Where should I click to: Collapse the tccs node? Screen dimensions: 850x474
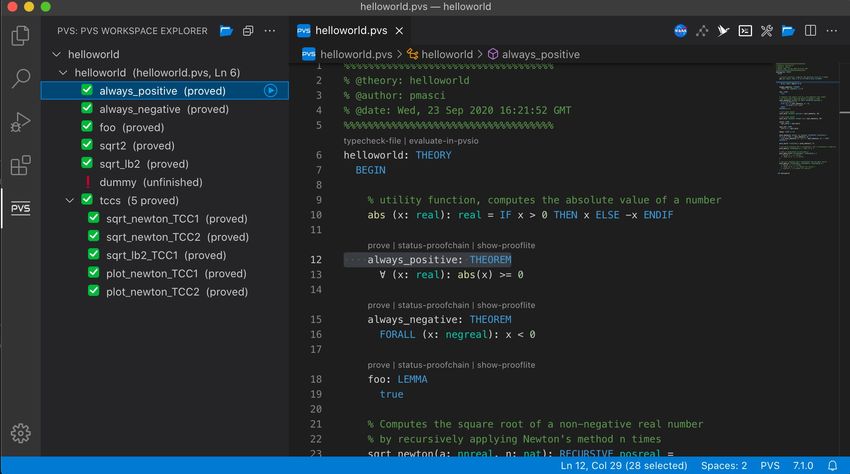[x=69, y=201]
